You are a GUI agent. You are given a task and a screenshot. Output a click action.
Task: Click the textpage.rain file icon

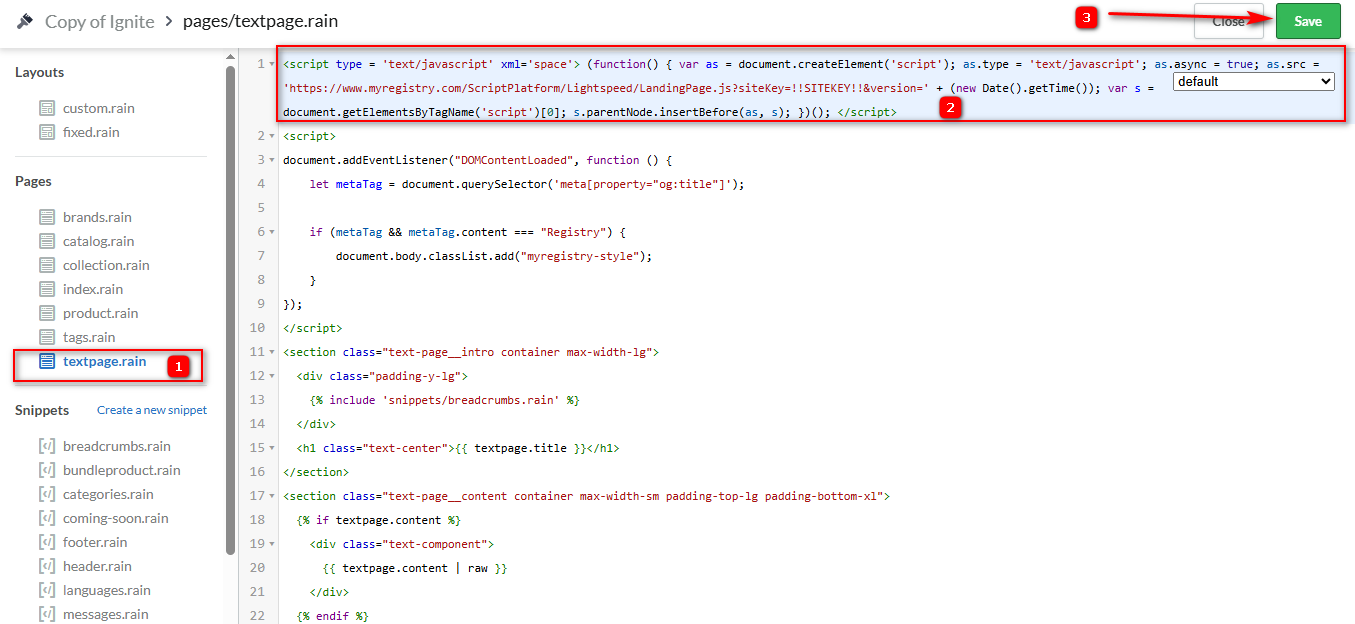point(47,361)
